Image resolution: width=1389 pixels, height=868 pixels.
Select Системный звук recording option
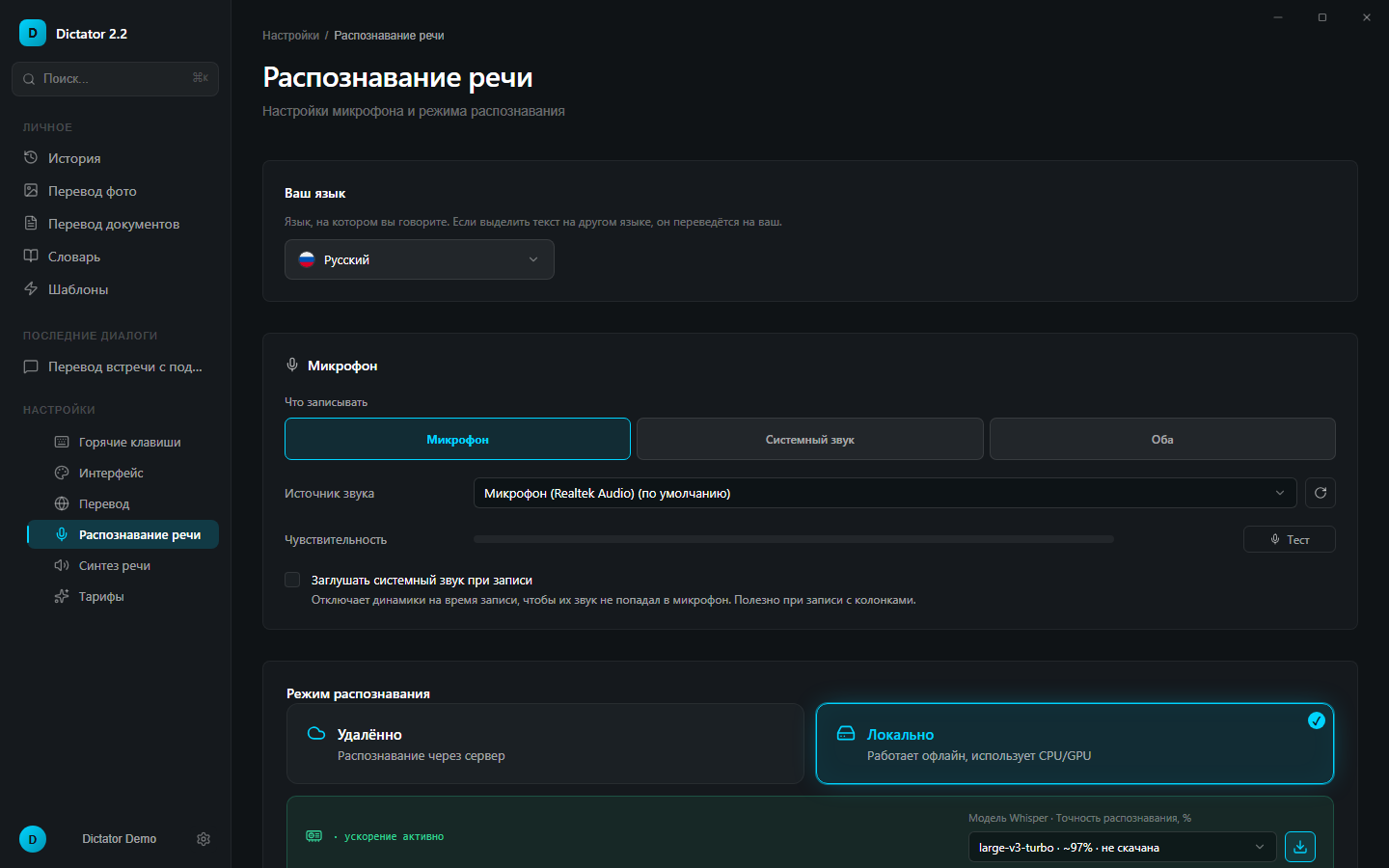click(x=810, y=439)
